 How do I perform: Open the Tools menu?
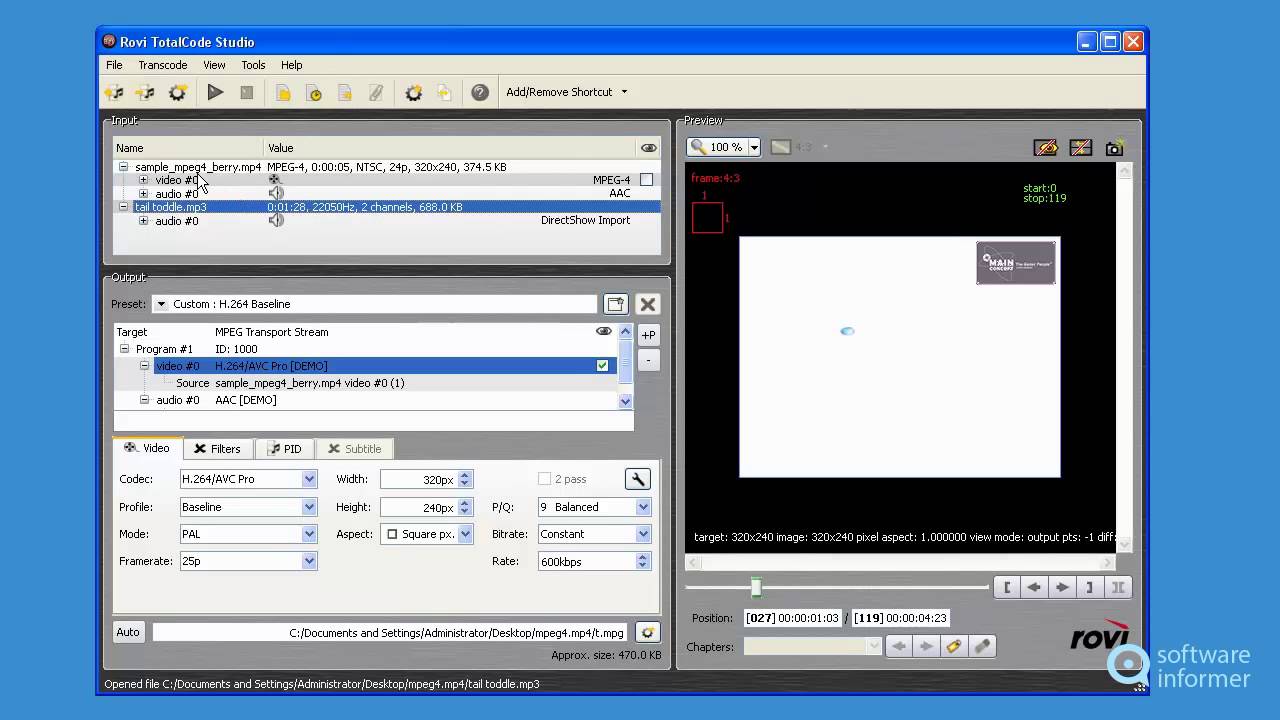tap(253, 65)
